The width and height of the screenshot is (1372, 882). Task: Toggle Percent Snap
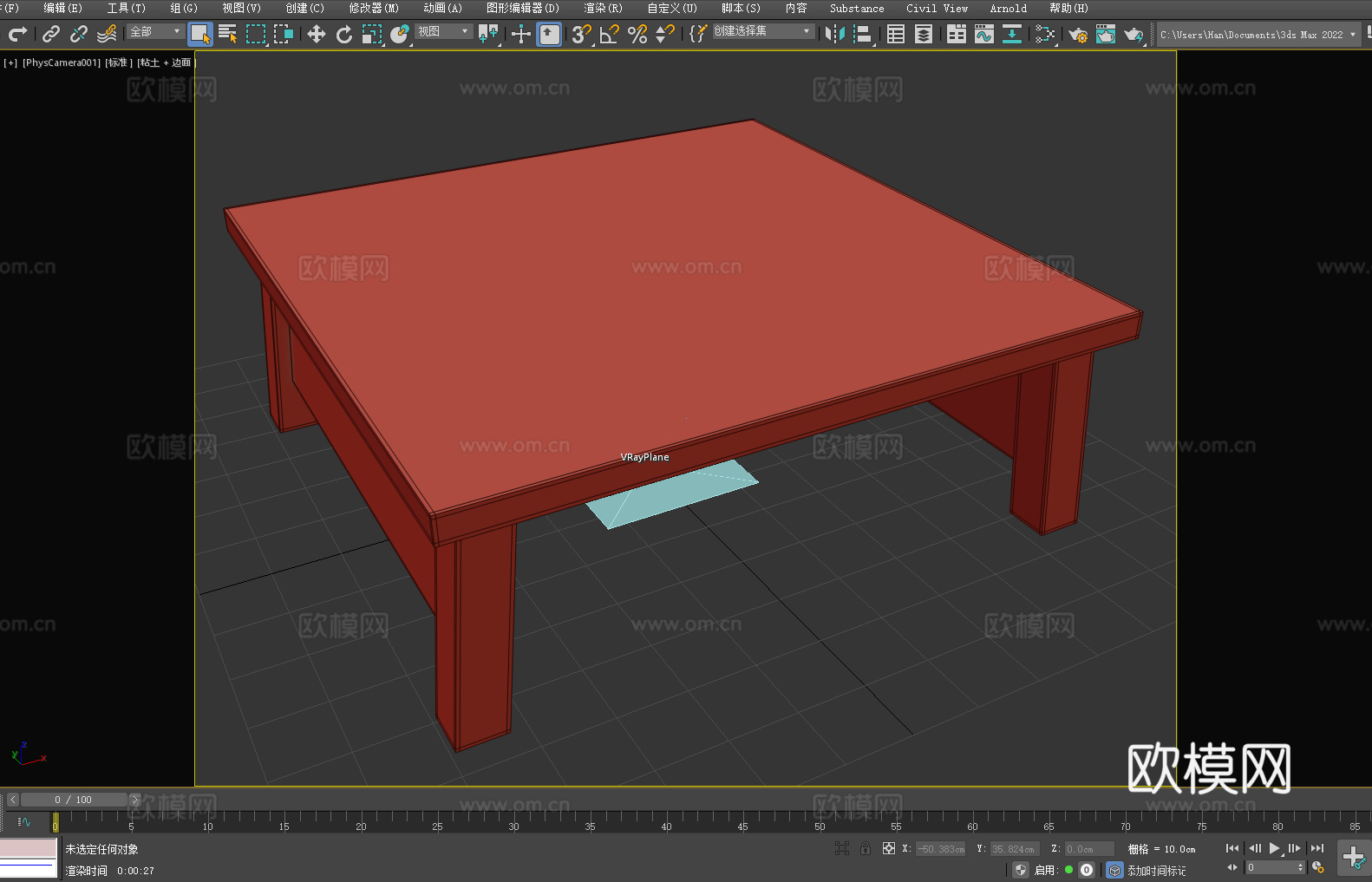637,34
